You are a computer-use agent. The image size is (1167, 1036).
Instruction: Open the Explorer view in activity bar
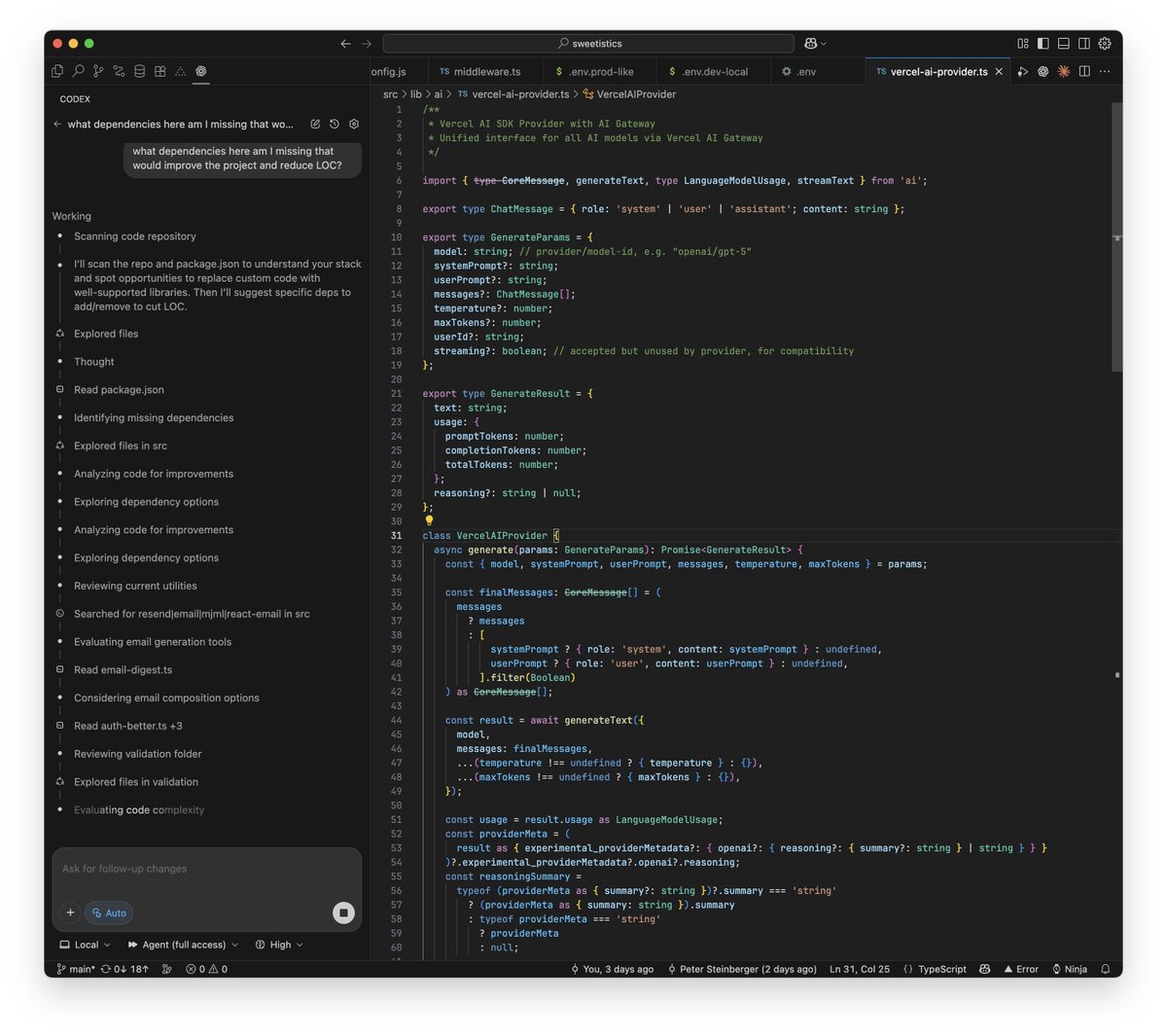click(57, 71)
